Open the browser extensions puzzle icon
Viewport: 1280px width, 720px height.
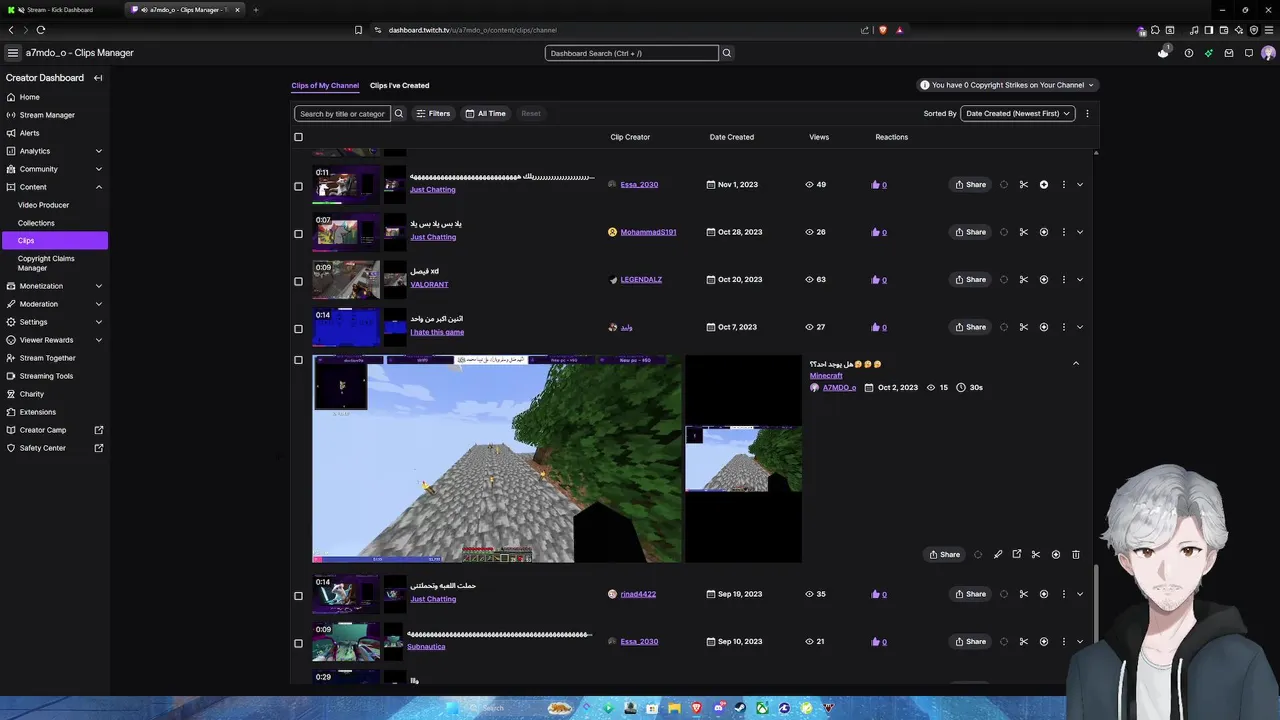[1155, 30]
